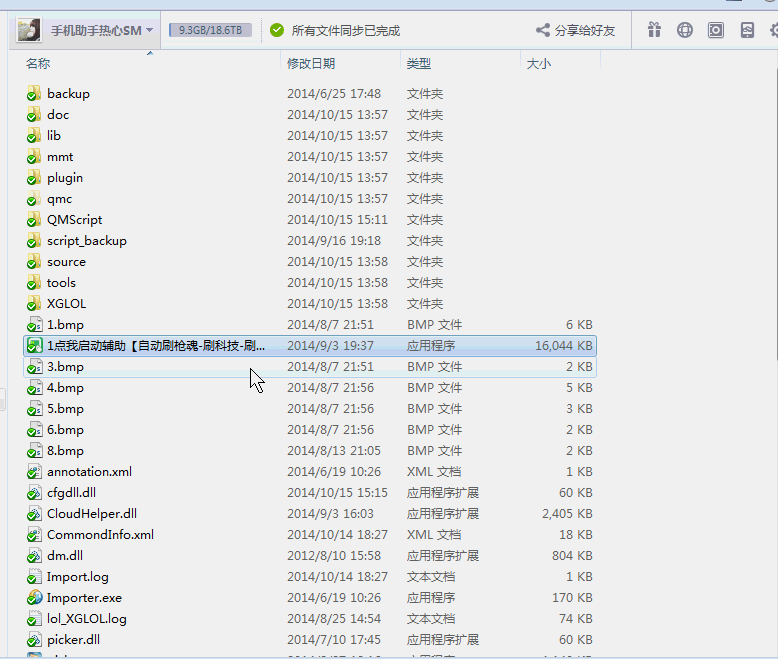Click the Import.log file icon
Image resolution: width=778 pixels, height=659 pixels.
(x=34, y=577)
